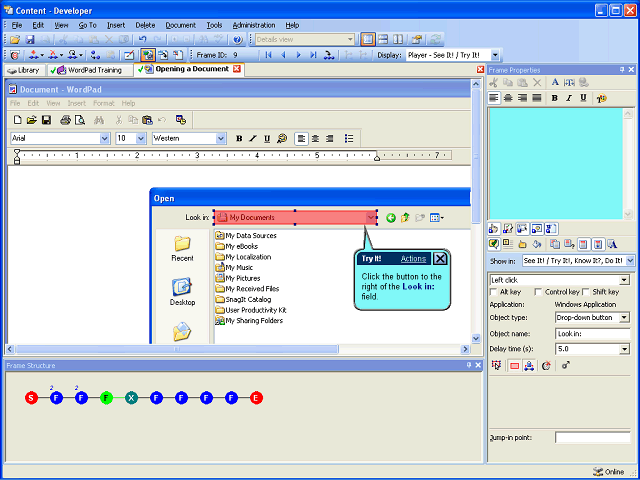
Task: Click the gender-symbol icon at right of bottom row
Action: 566,366
